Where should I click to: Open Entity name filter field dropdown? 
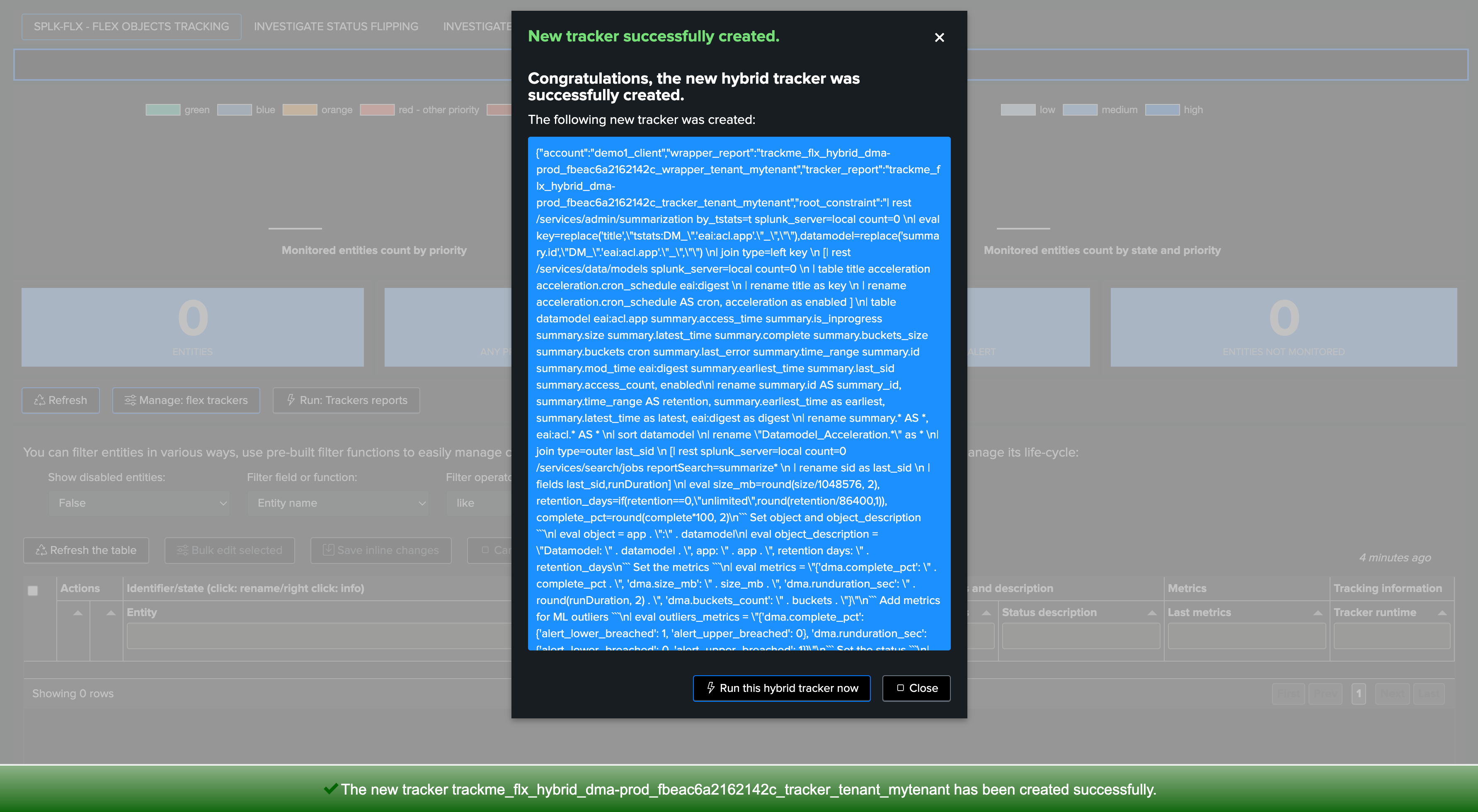pyautogui.click(x=339, y=503)
